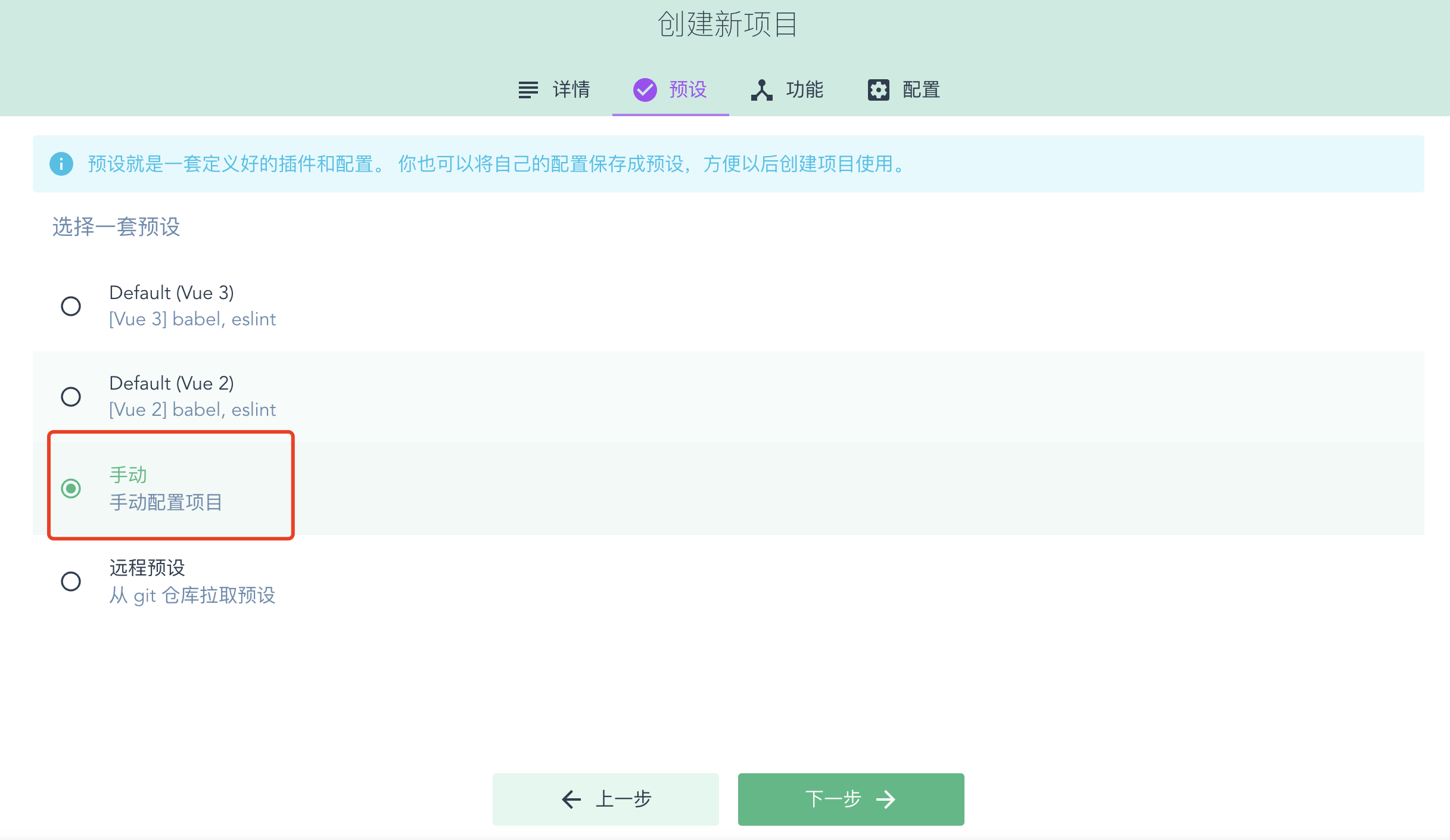Select the Default (Vue 2) radio button
This screenshot has height=840, width=1450.
[71, 396]
